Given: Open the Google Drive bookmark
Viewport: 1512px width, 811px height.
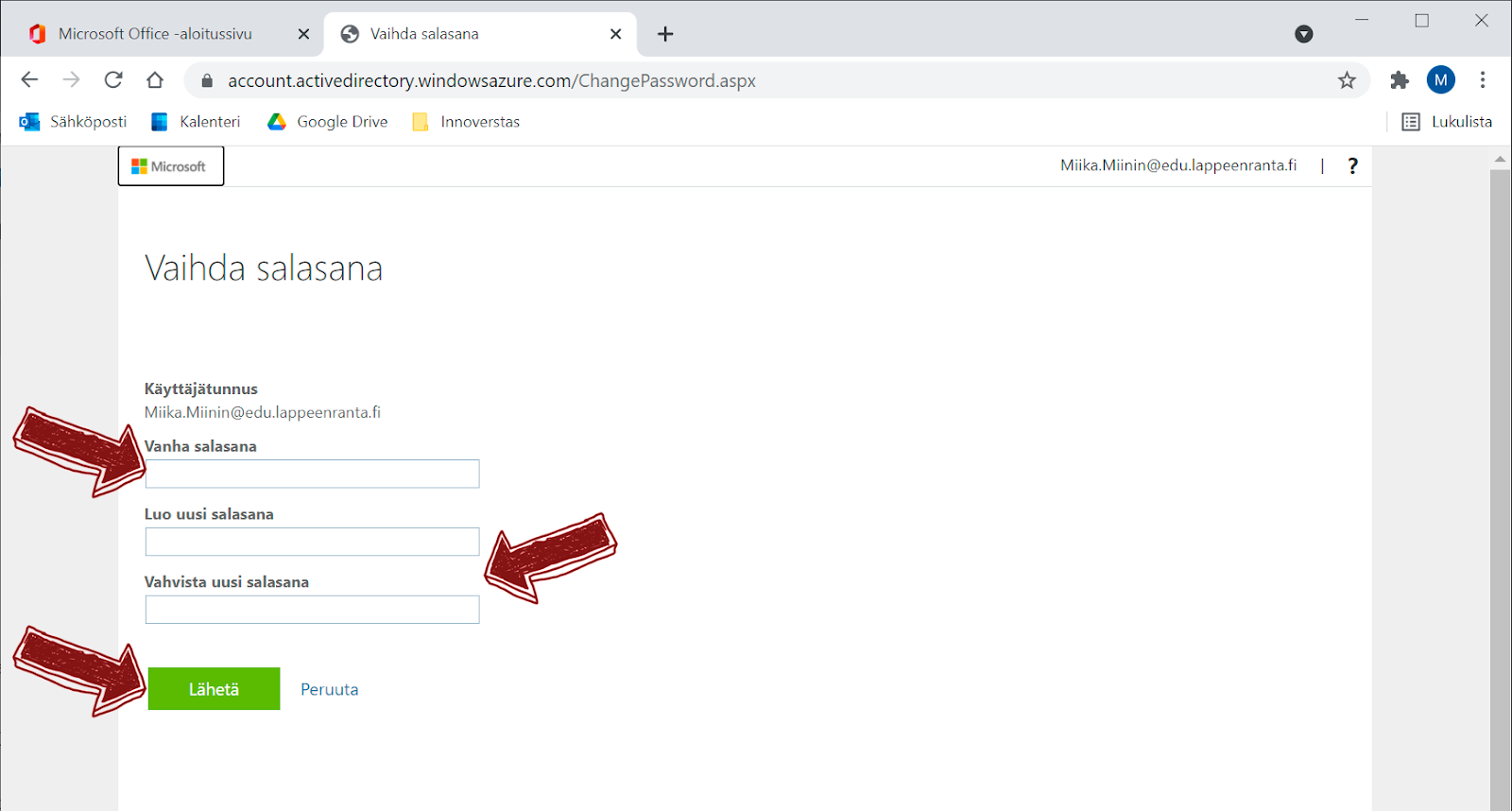Looking at the screenshot, I should coord(328,122).
